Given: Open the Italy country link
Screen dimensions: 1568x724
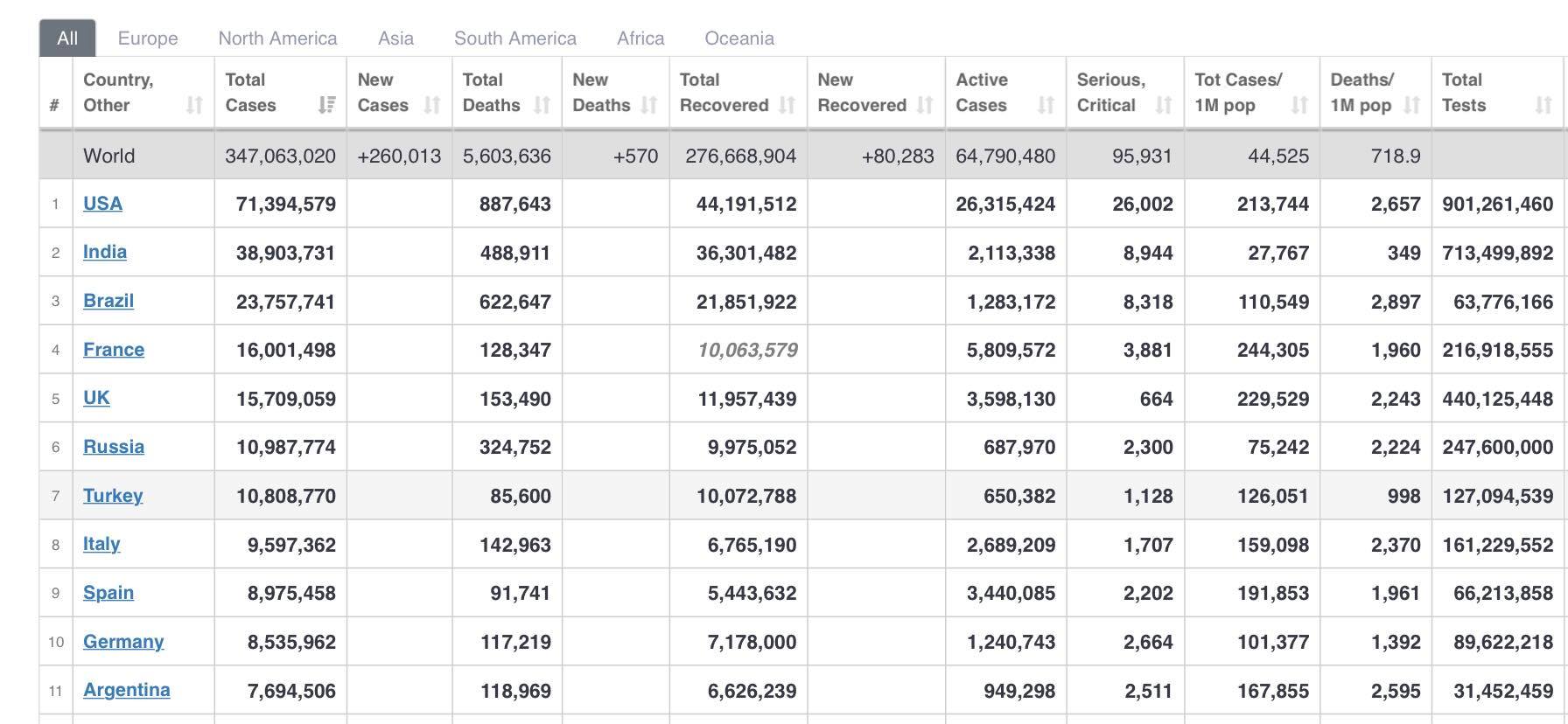Looking at the screenshot, I should pos(101,544).
